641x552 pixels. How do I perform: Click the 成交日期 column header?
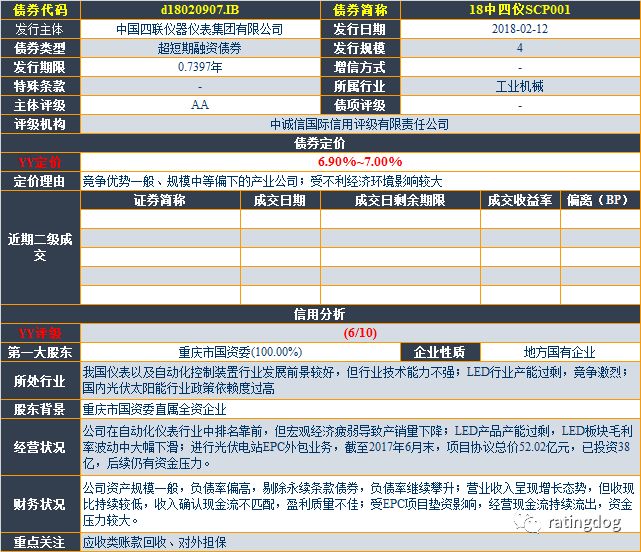(x=280, y=200)
